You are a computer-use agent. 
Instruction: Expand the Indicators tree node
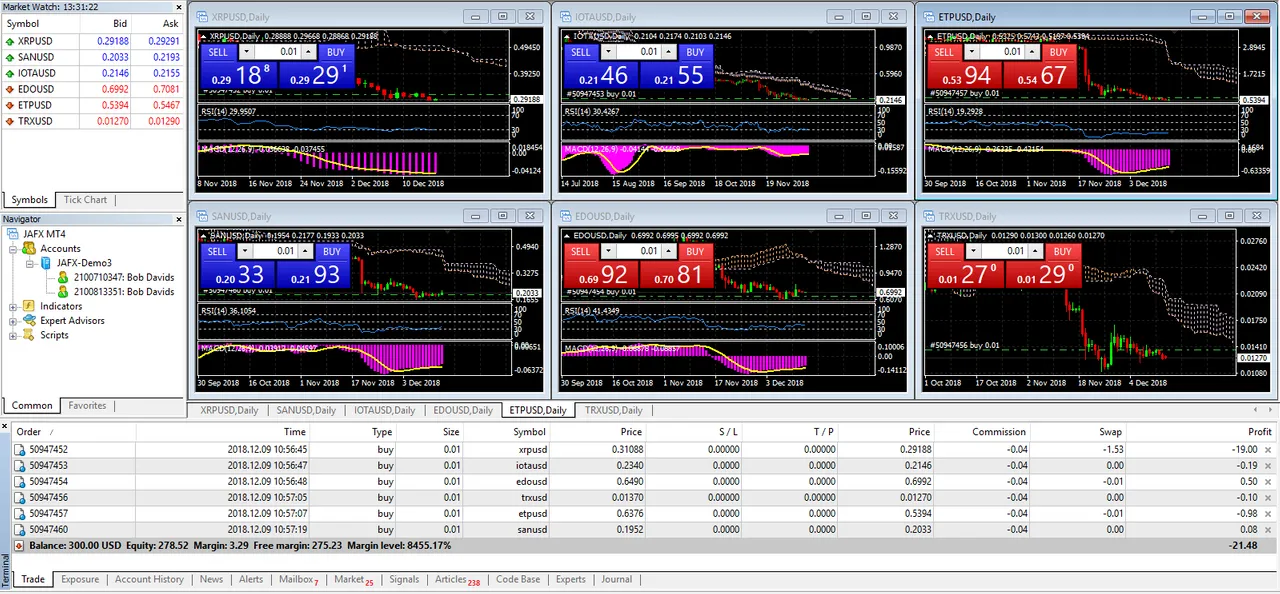click(x=14, y=307)
